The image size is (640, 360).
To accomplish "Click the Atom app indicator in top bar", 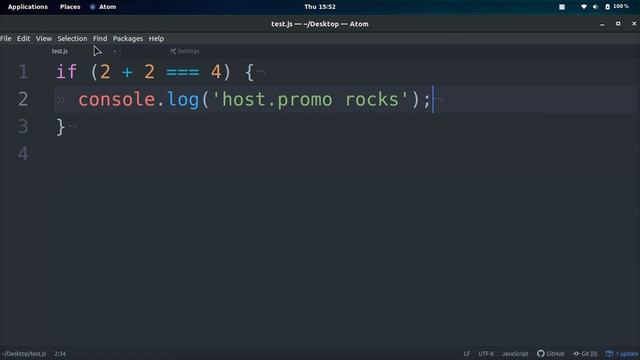I will [103, 7].
